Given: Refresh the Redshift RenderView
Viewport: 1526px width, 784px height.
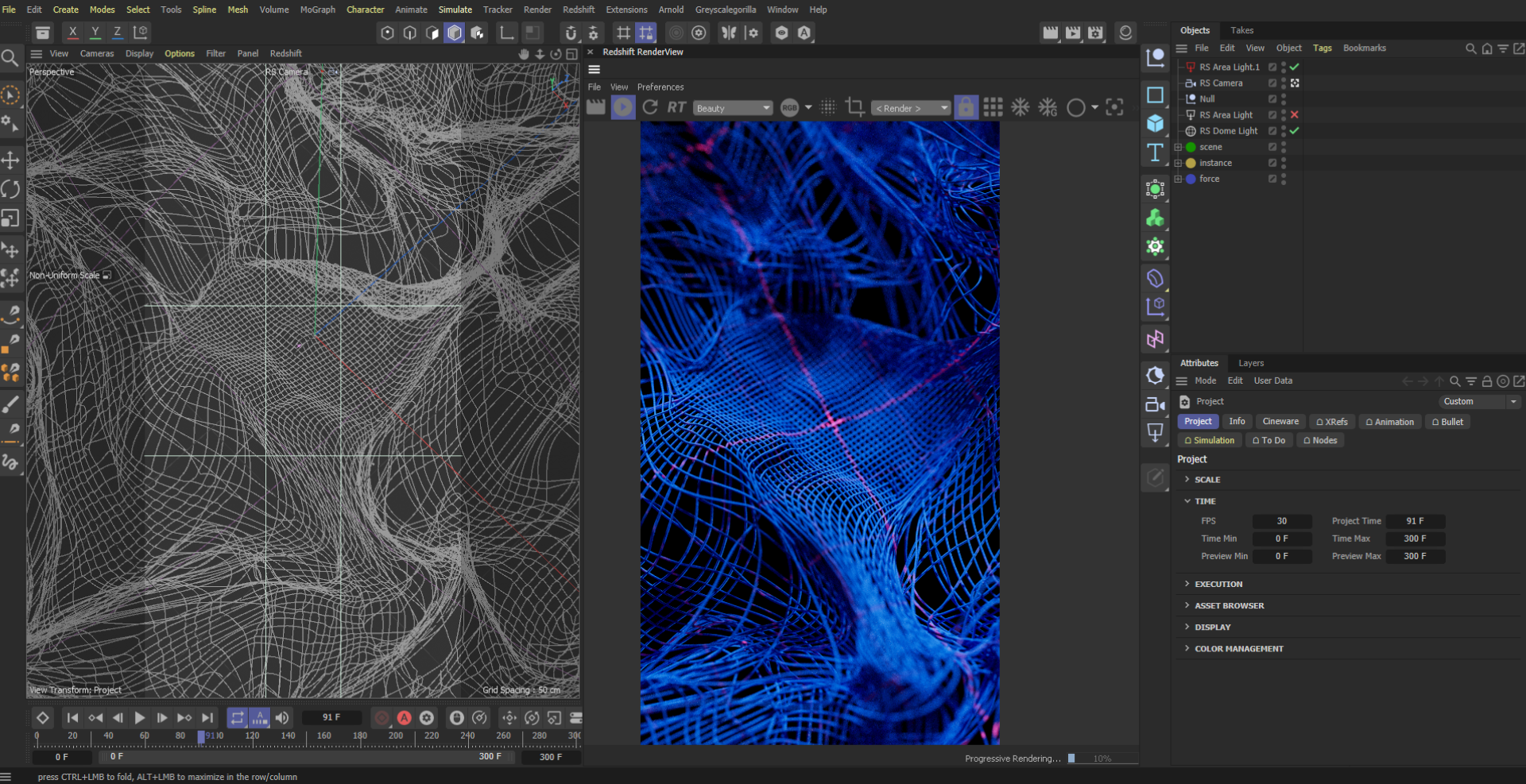Looking at the screenshot, I should (x=650, y=107).
